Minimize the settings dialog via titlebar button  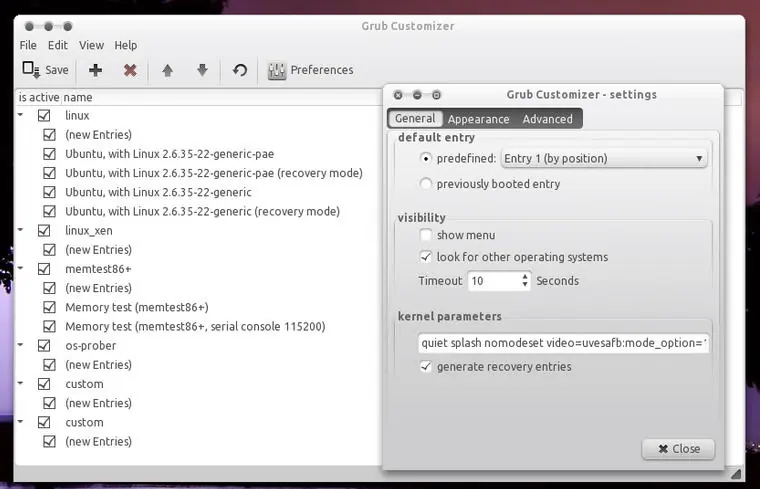point(417,95)
